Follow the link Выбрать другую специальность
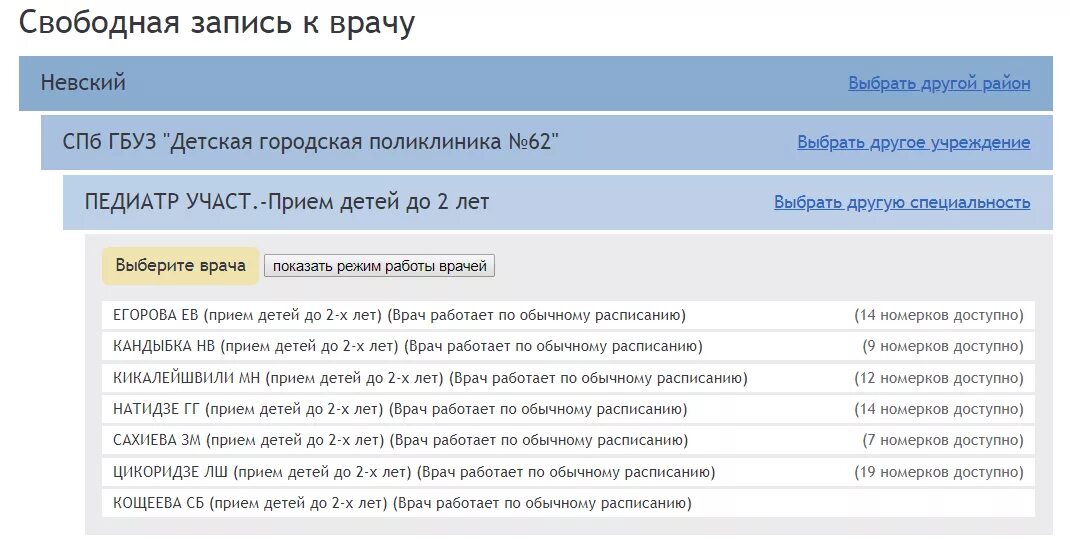Screen dimensions: 1070x539 click(902, 203)
